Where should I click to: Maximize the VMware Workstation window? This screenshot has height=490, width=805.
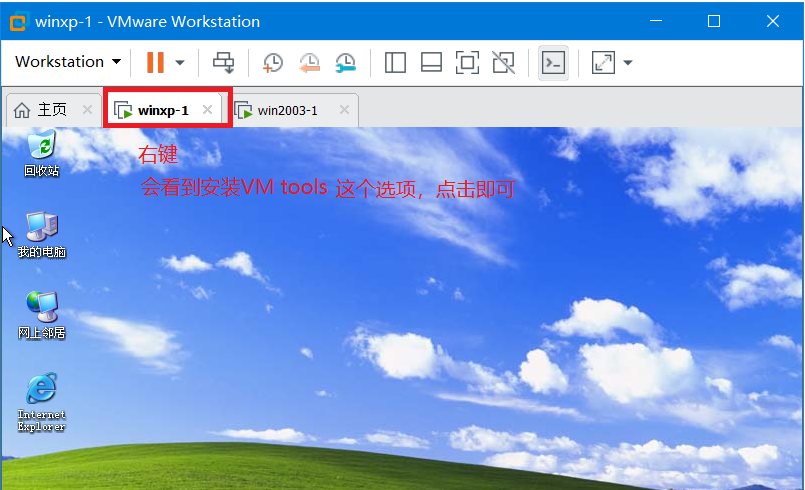click(x=714, y=21)
